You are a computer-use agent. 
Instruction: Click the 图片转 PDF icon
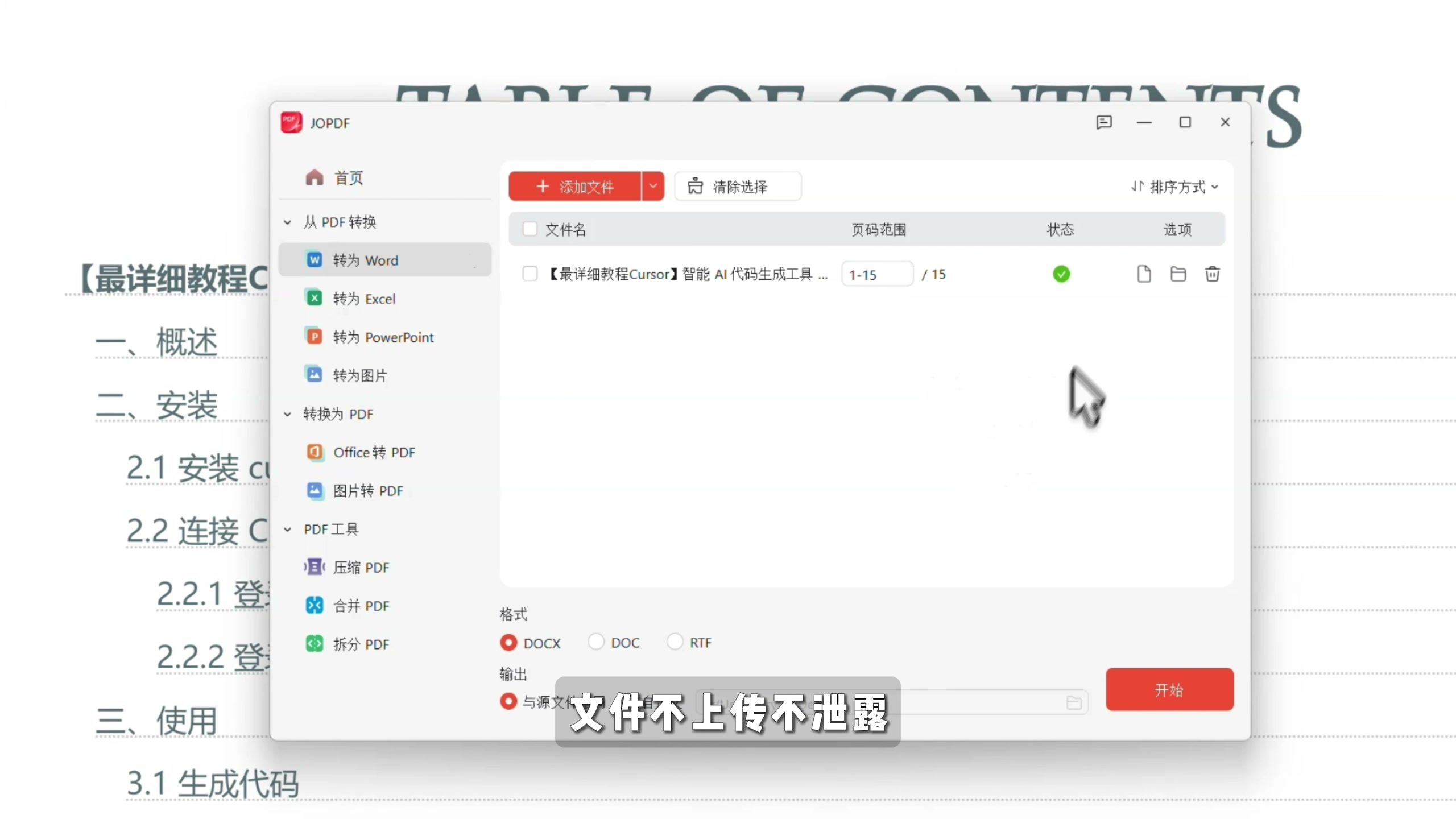tap(315, 490)
